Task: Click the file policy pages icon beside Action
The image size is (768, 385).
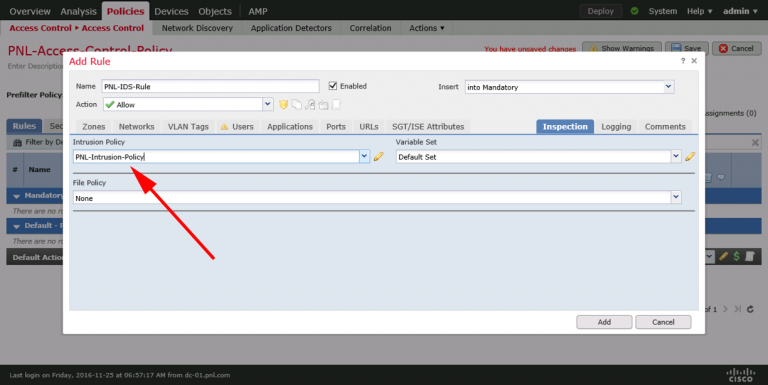Action: 297,104
